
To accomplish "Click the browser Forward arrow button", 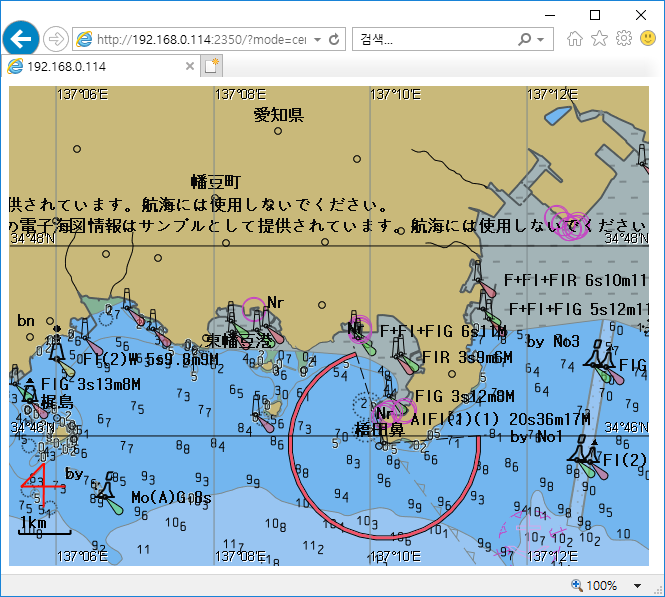I will (x=56, y=39).
